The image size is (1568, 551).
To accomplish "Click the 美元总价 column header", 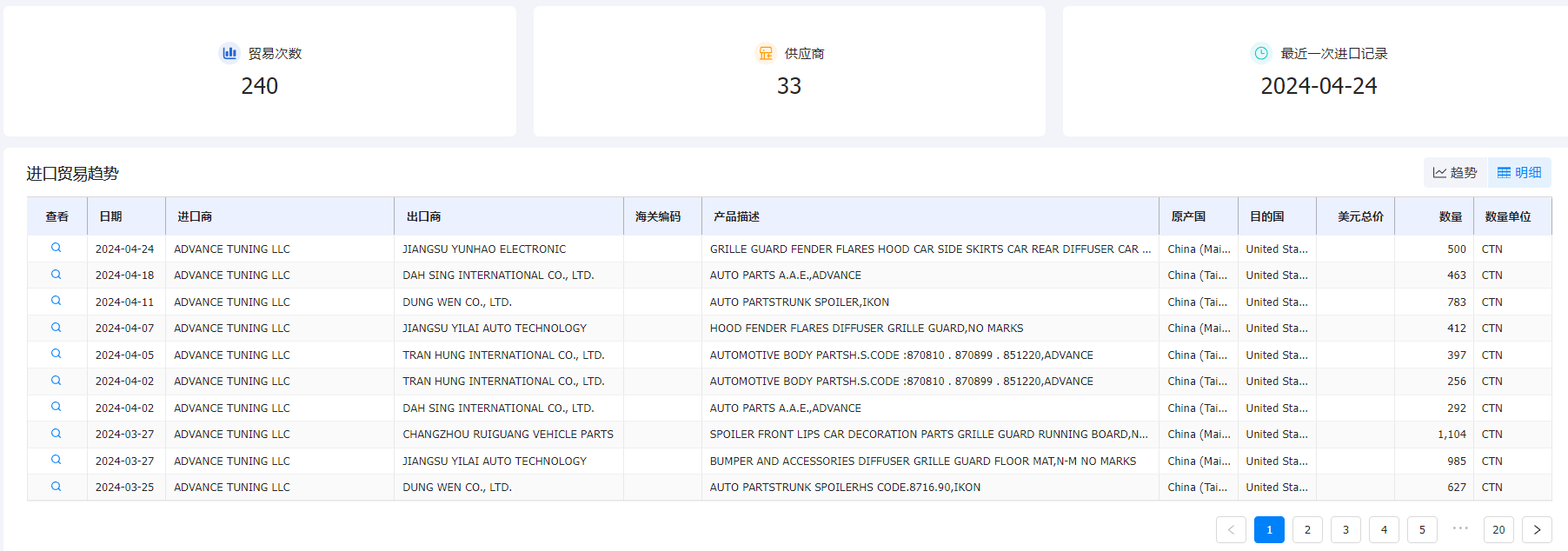I will click(1360, 216).
